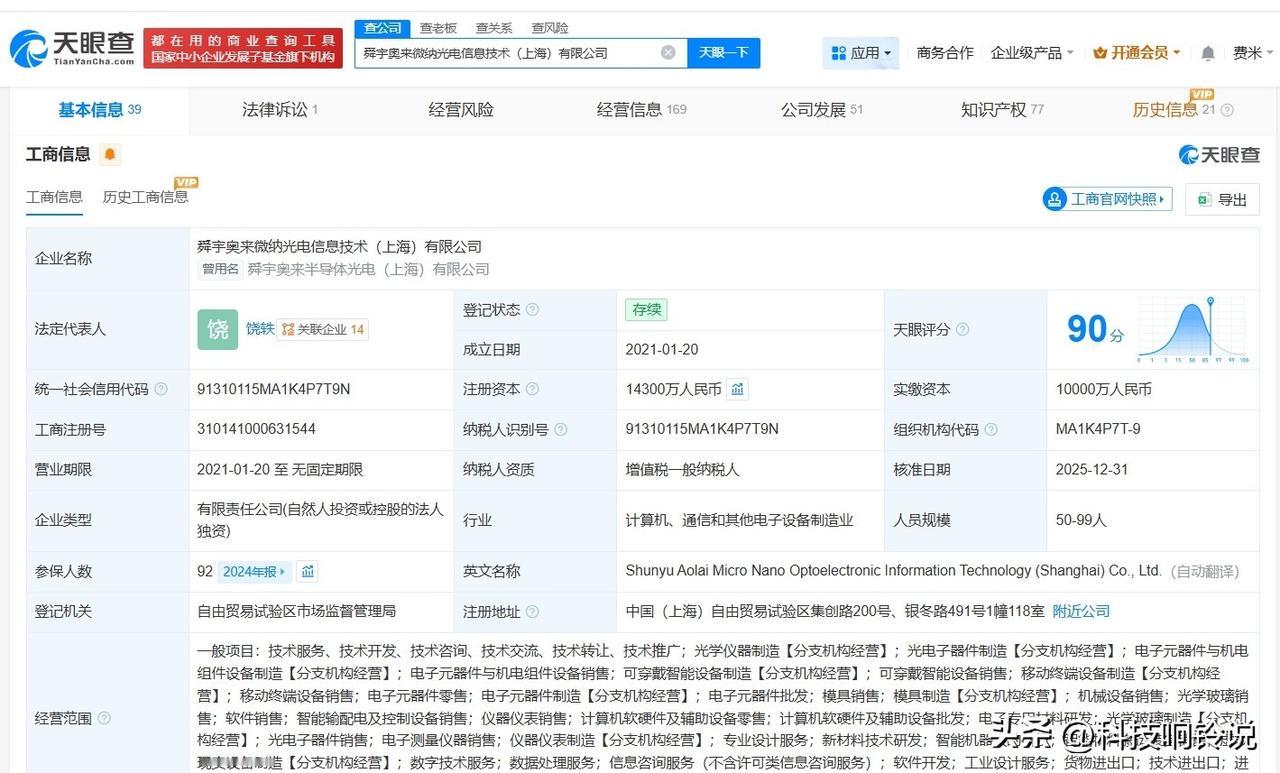Click the 导出 export button
The height and width of the screenshot is (773, 1280).
click(x=1221, y=199)
